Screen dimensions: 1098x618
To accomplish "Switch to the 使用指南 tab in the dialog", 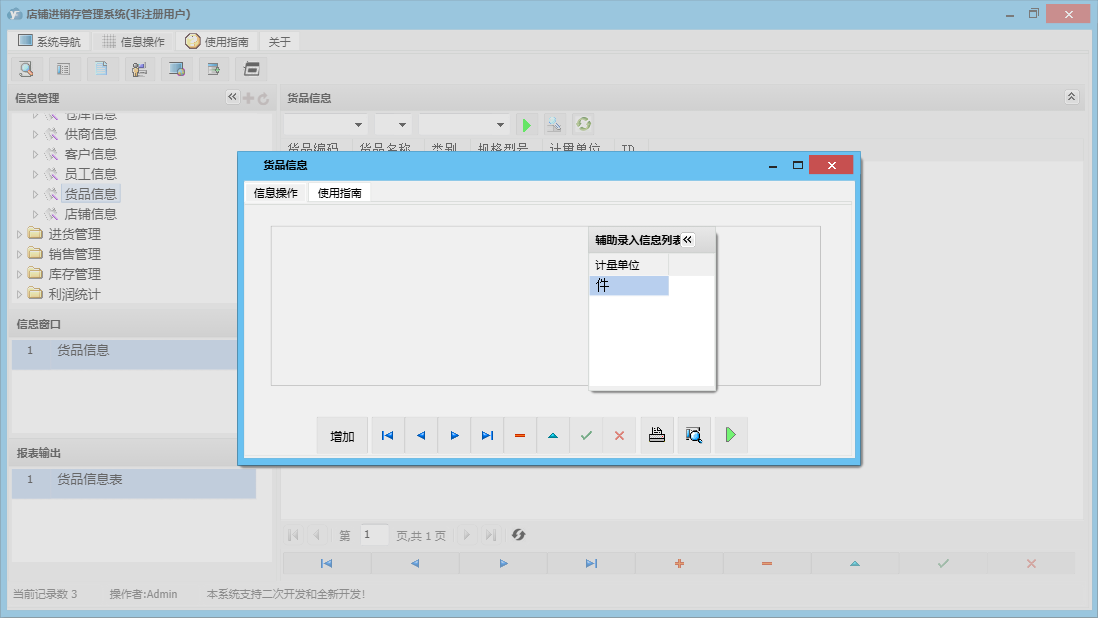I will point(339,193).
